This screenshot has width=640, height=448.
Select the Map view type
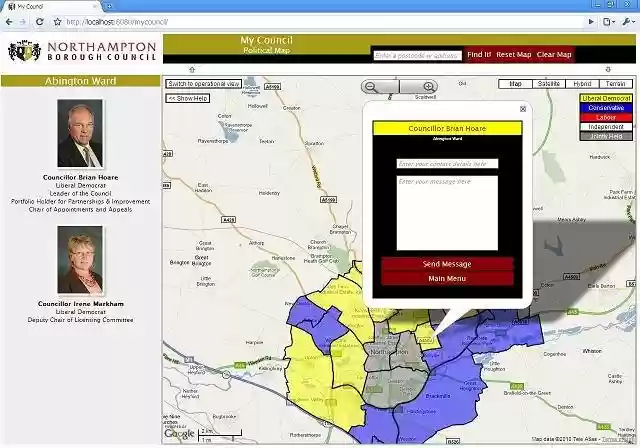point(516,84)
